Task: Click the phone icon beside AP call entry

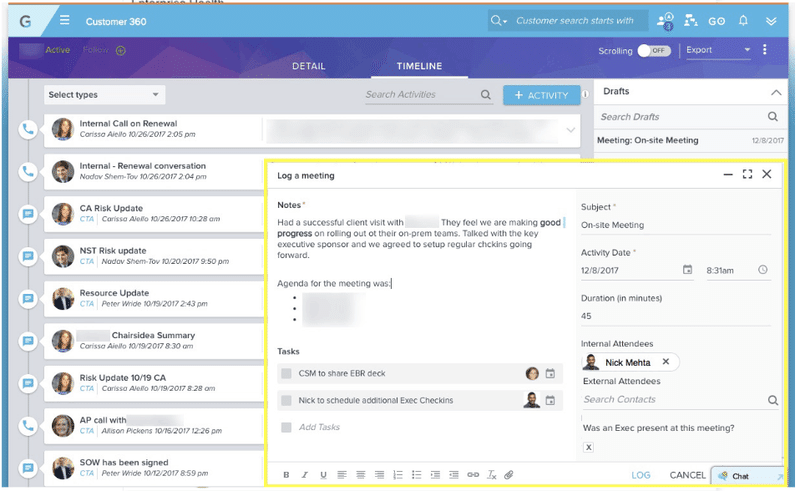Action: (x=28, y=425)
